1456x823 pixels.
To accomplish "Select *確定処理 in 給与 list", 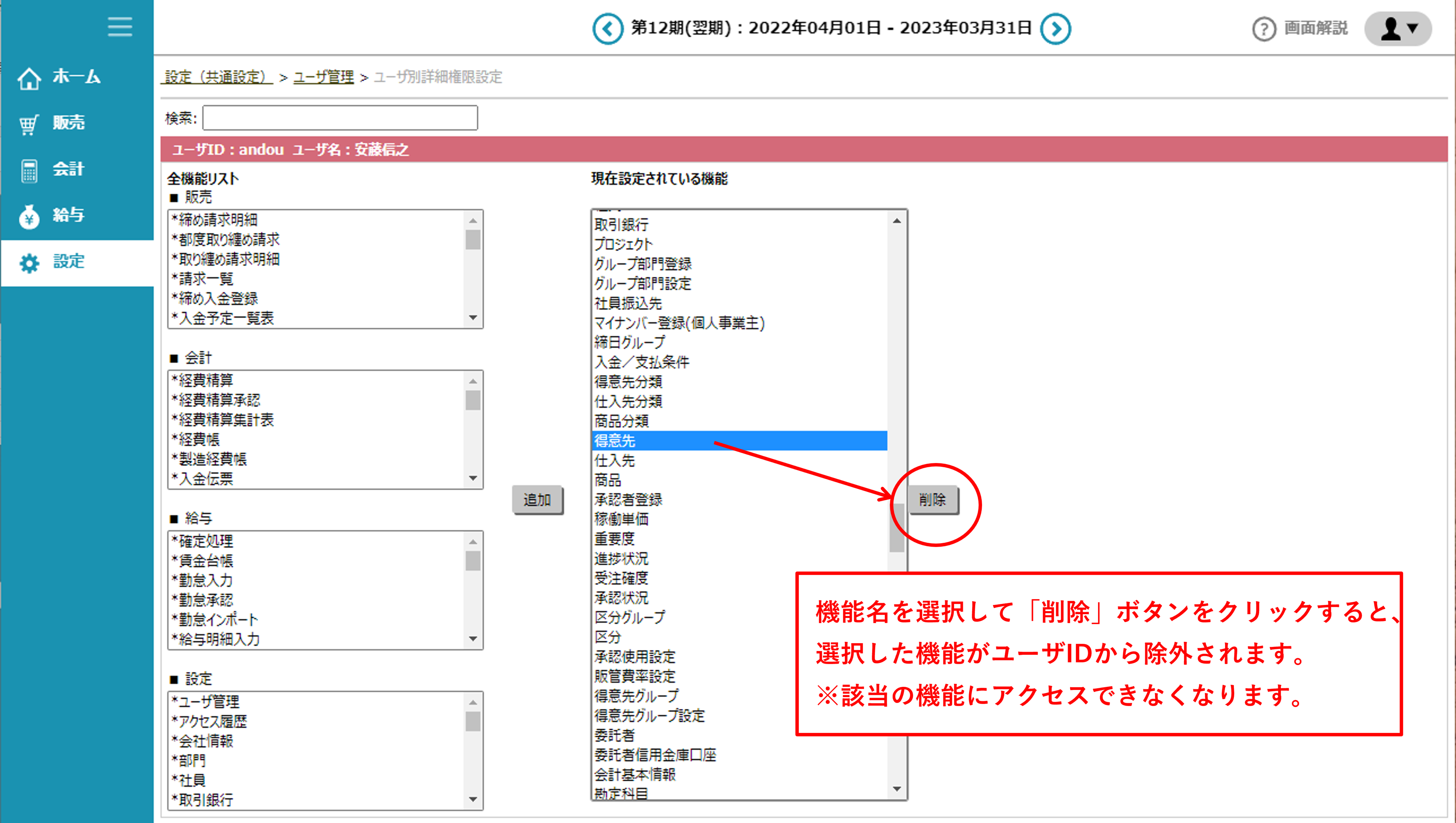I will pos(316,541).
